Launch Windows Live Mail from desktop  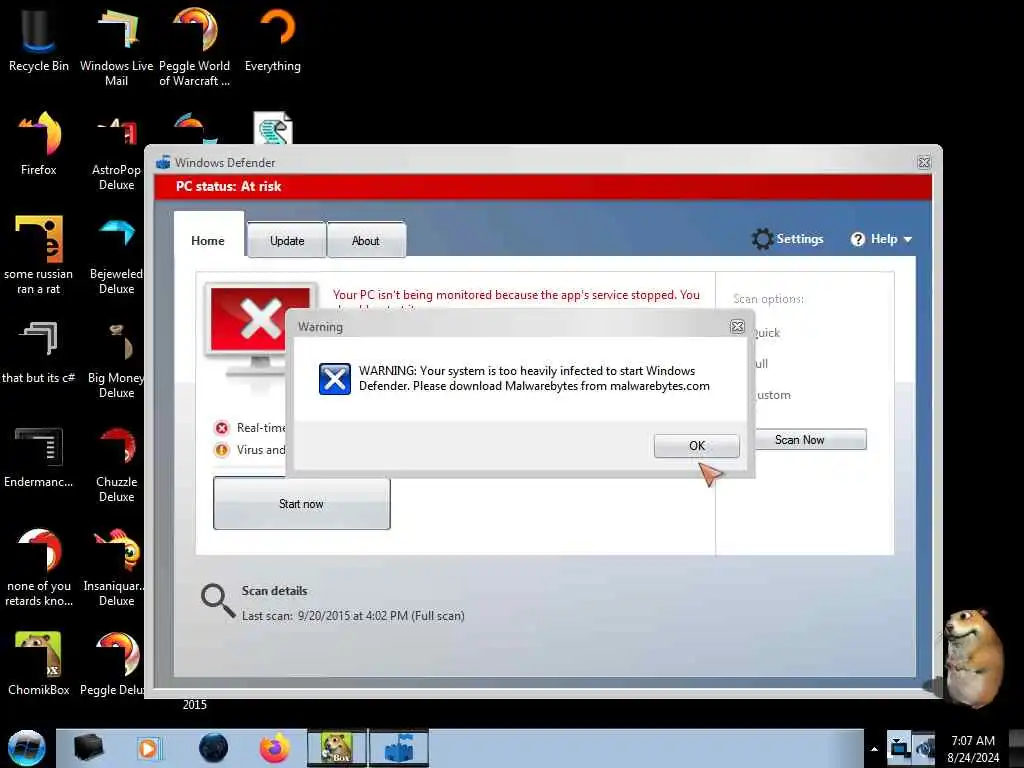(116, 47)
